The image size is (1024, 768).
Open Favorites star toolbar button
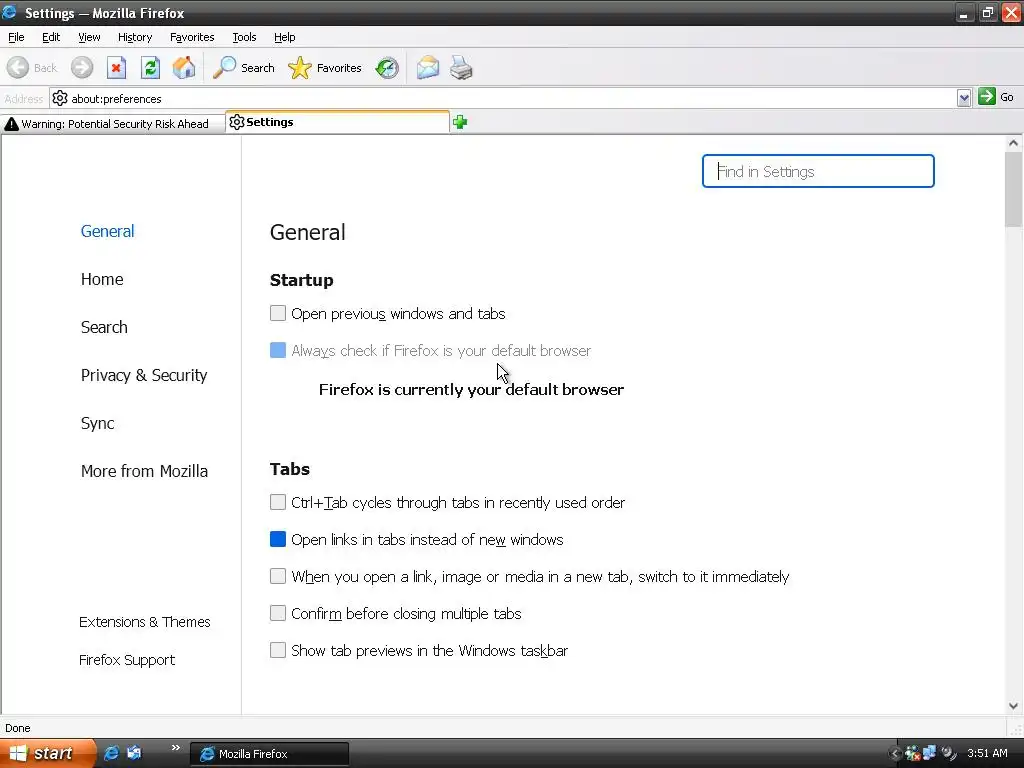coord(325,67)
